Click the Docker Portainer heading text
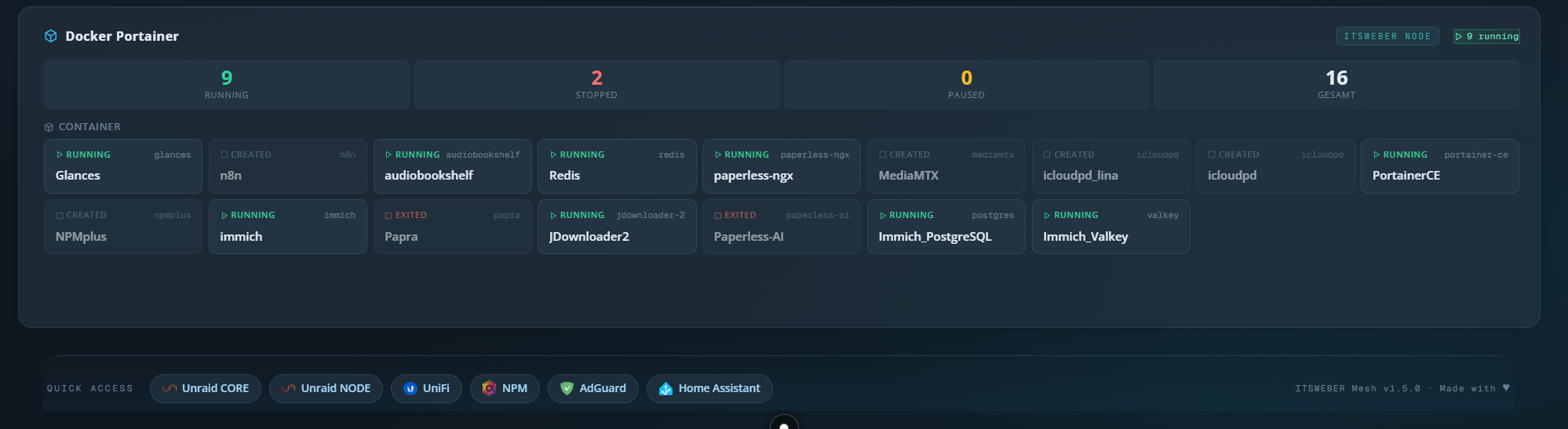 click(x=122, y=36)
